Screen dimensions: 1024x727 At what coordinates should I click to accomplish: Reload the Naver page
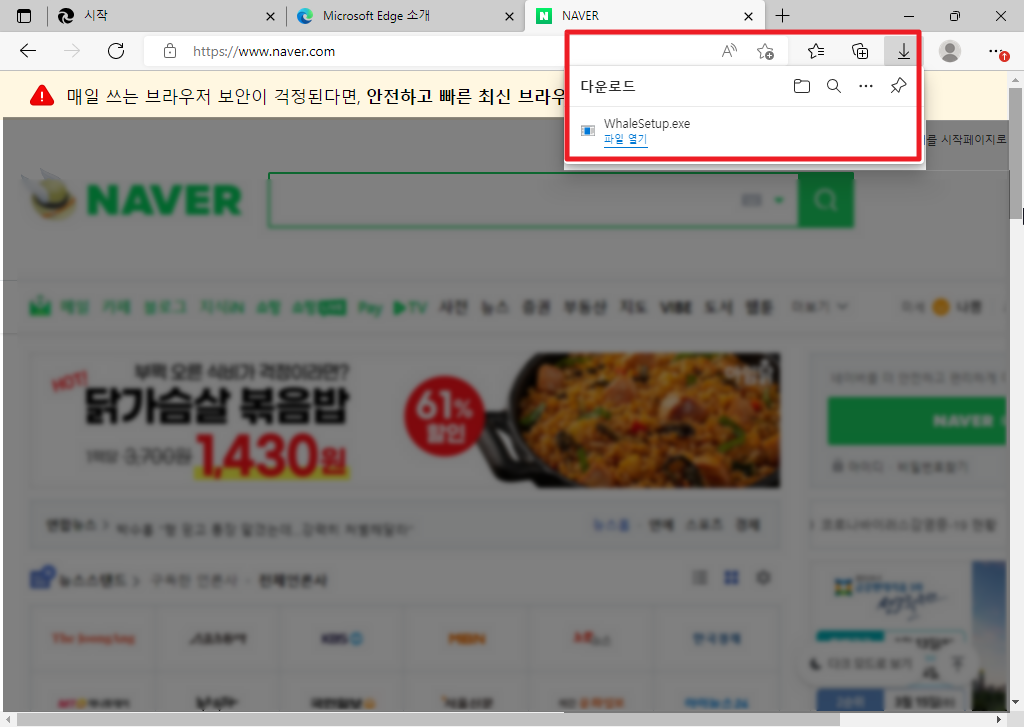pos(116,51)
